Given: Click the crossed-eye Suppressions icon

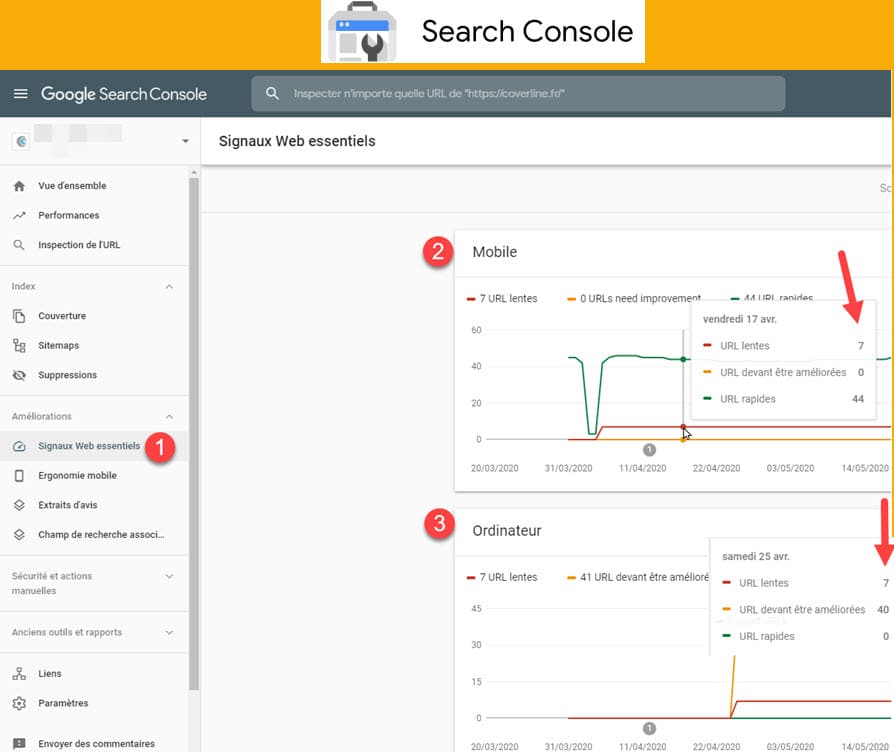Looking at the screenshot, I should click(x=19, y=375).
